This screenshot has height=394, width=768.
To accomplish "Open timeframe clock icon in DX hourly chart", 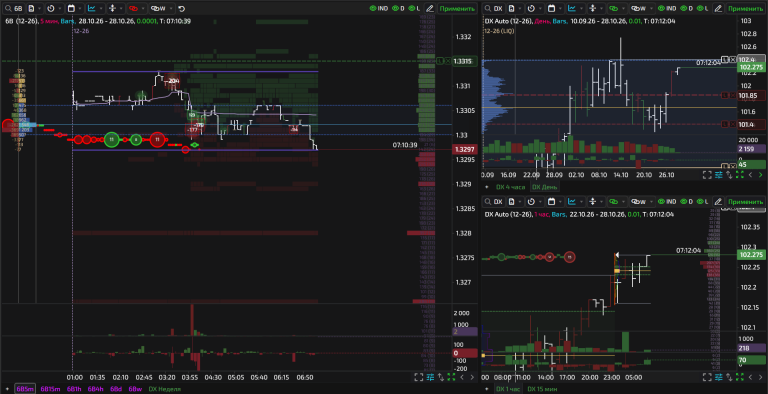I will [531, 201].
